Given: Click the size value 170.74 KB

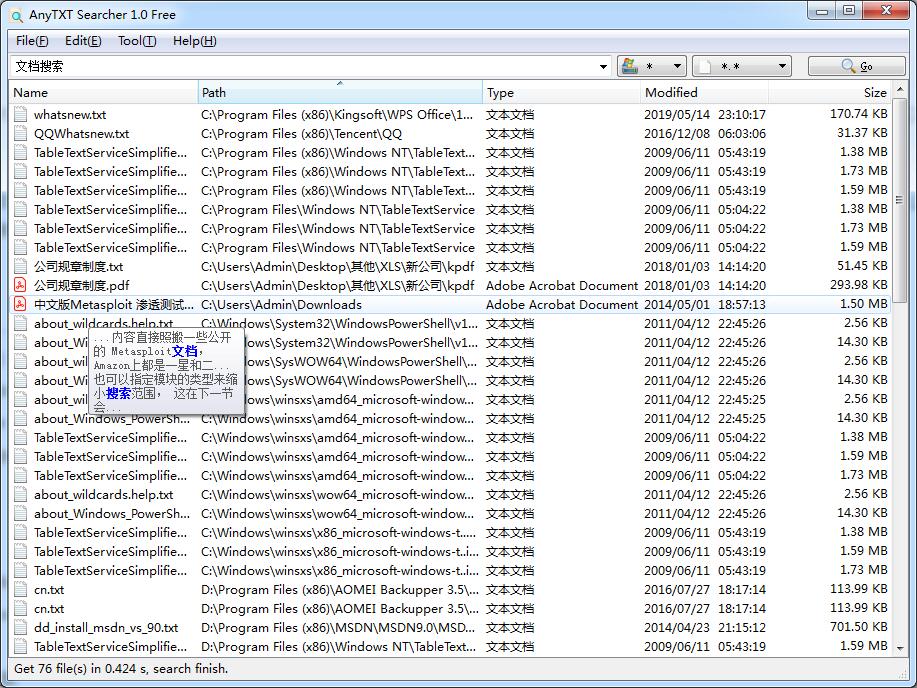Looking at the screenshot, I should [x=859, y=113].
